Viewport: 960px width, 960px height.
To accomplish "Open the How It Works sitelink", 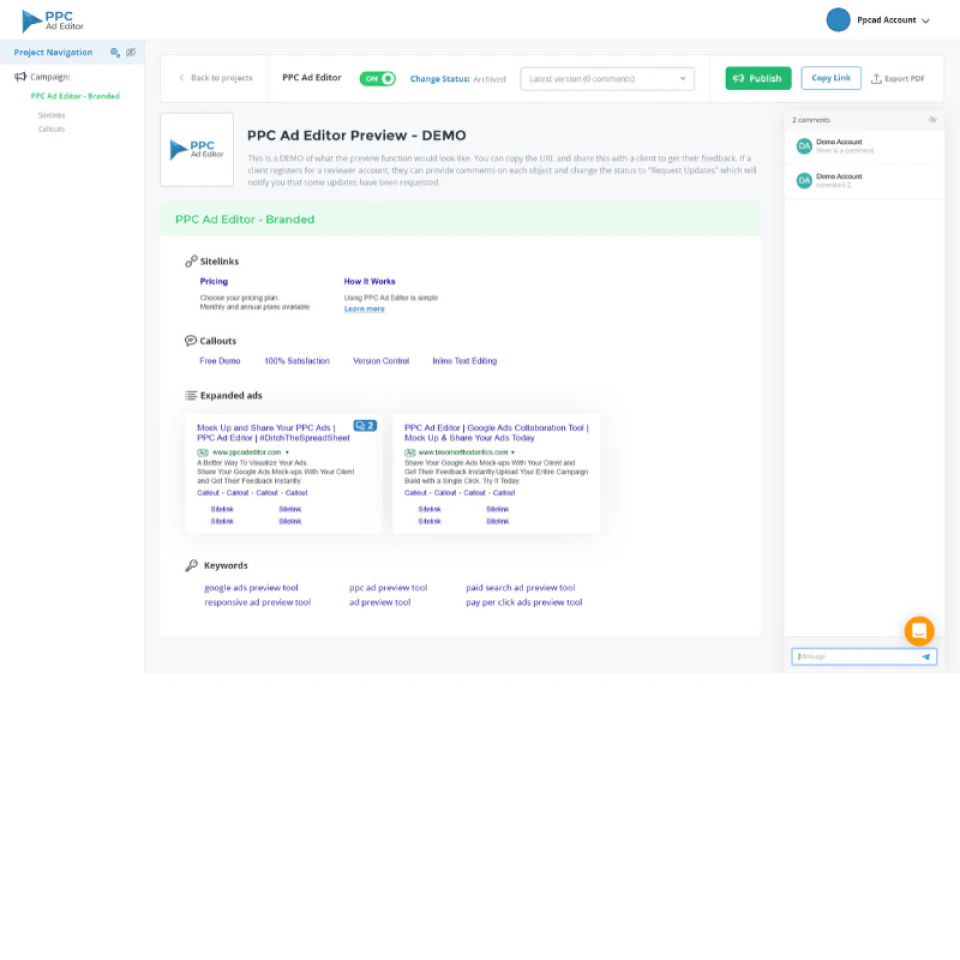I will coord(369,281).
